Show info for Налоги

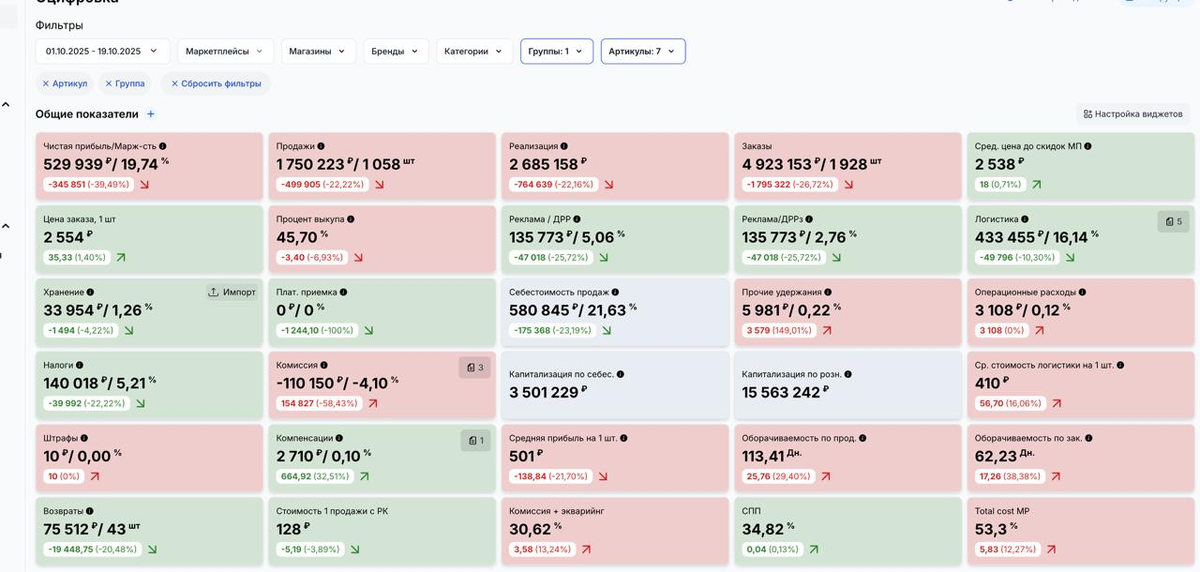tap(79, 365)
